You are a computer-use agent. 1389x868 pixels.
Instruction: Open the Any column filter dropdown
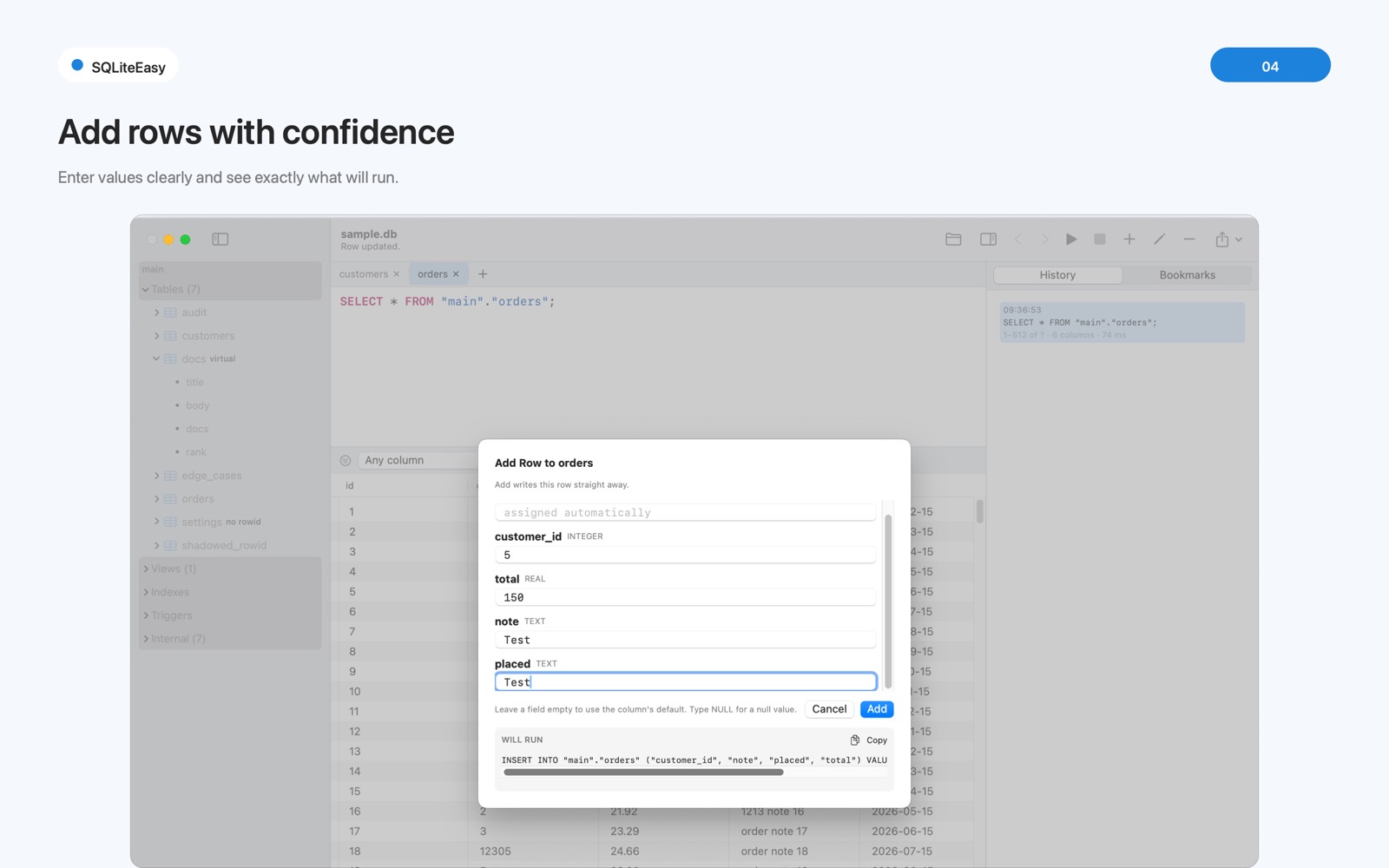[x=418, y=461]
